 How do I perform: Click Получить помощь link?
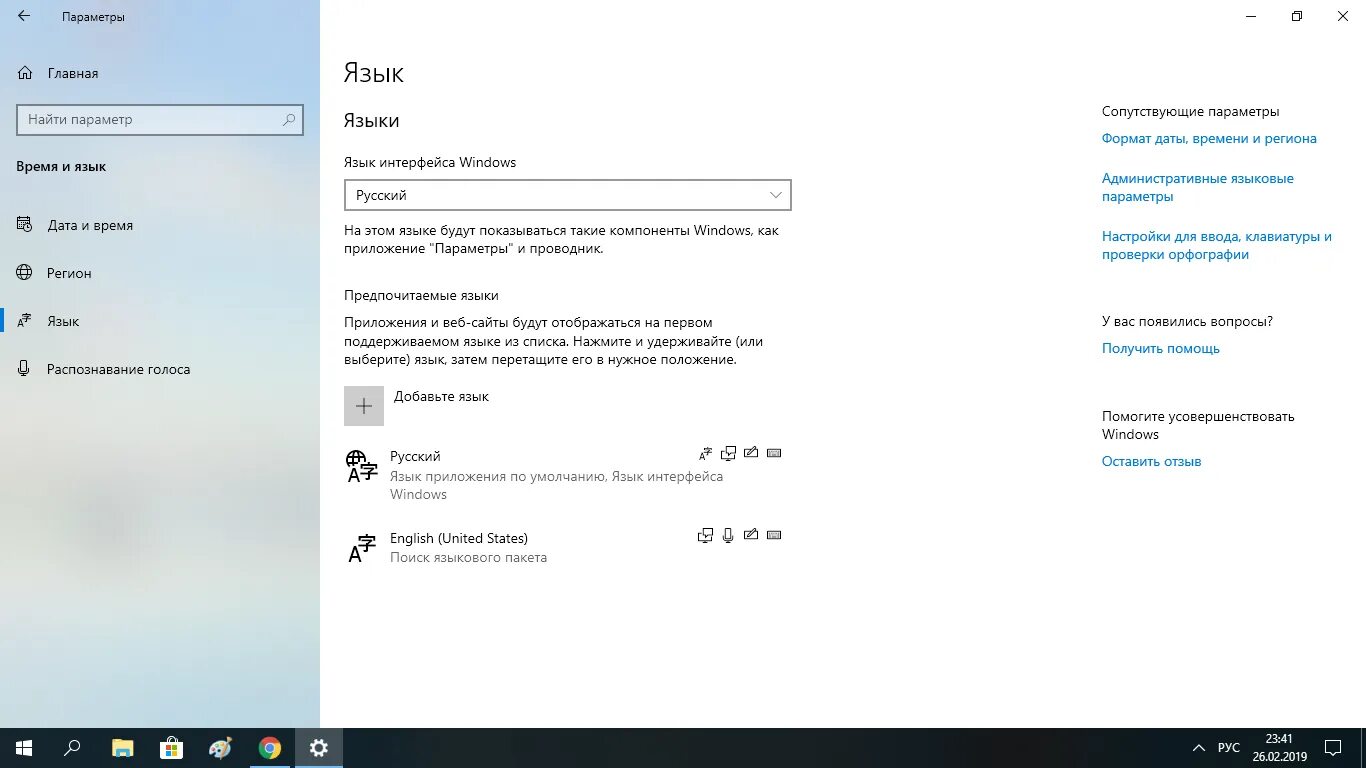click(1161, 349)
